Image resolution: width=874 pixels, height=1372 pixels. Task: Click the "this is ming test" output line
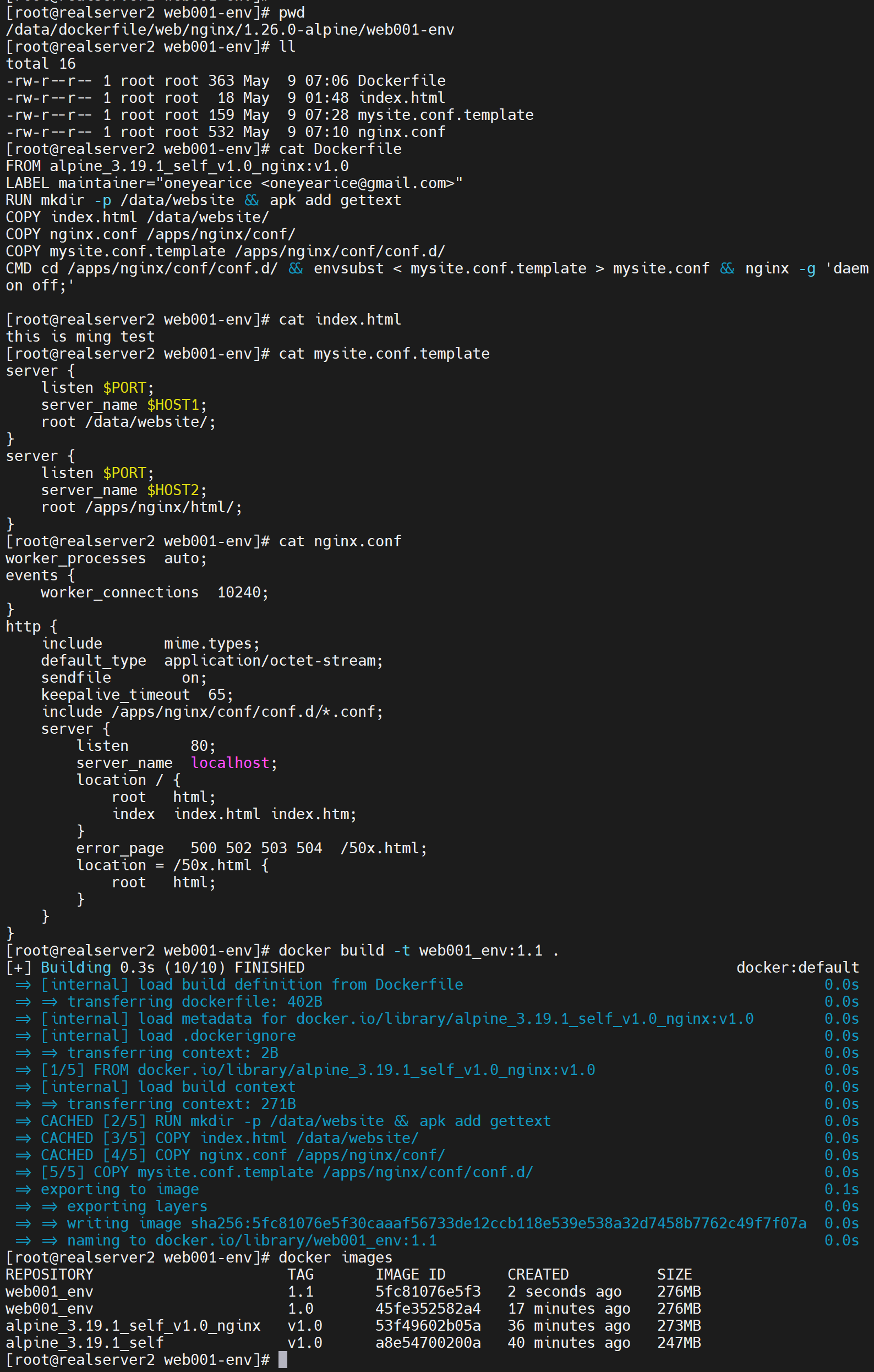pos(80,337)
